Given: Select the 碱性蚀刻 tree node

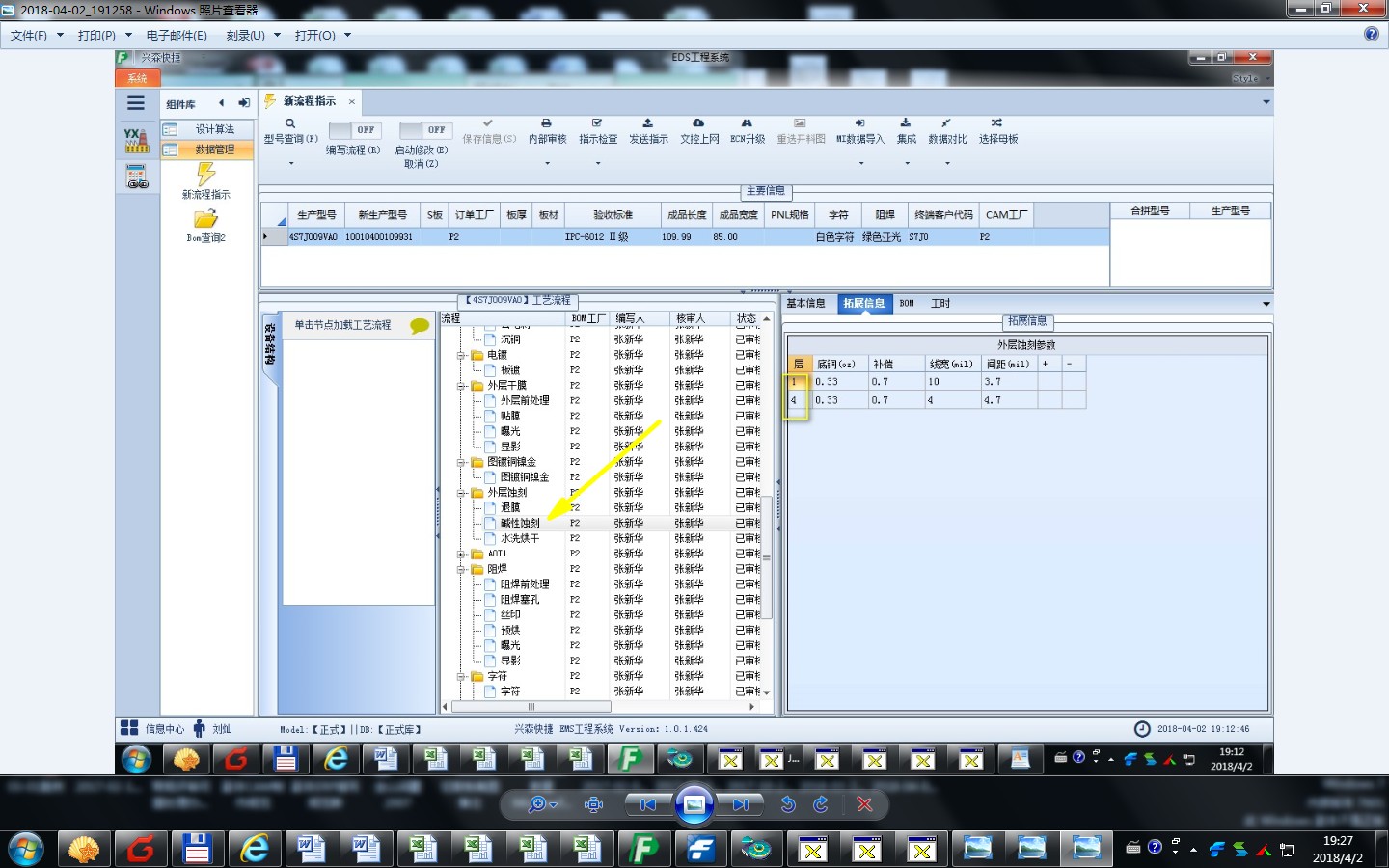Looking at the screenshot, I should click(x=520, y=523).
